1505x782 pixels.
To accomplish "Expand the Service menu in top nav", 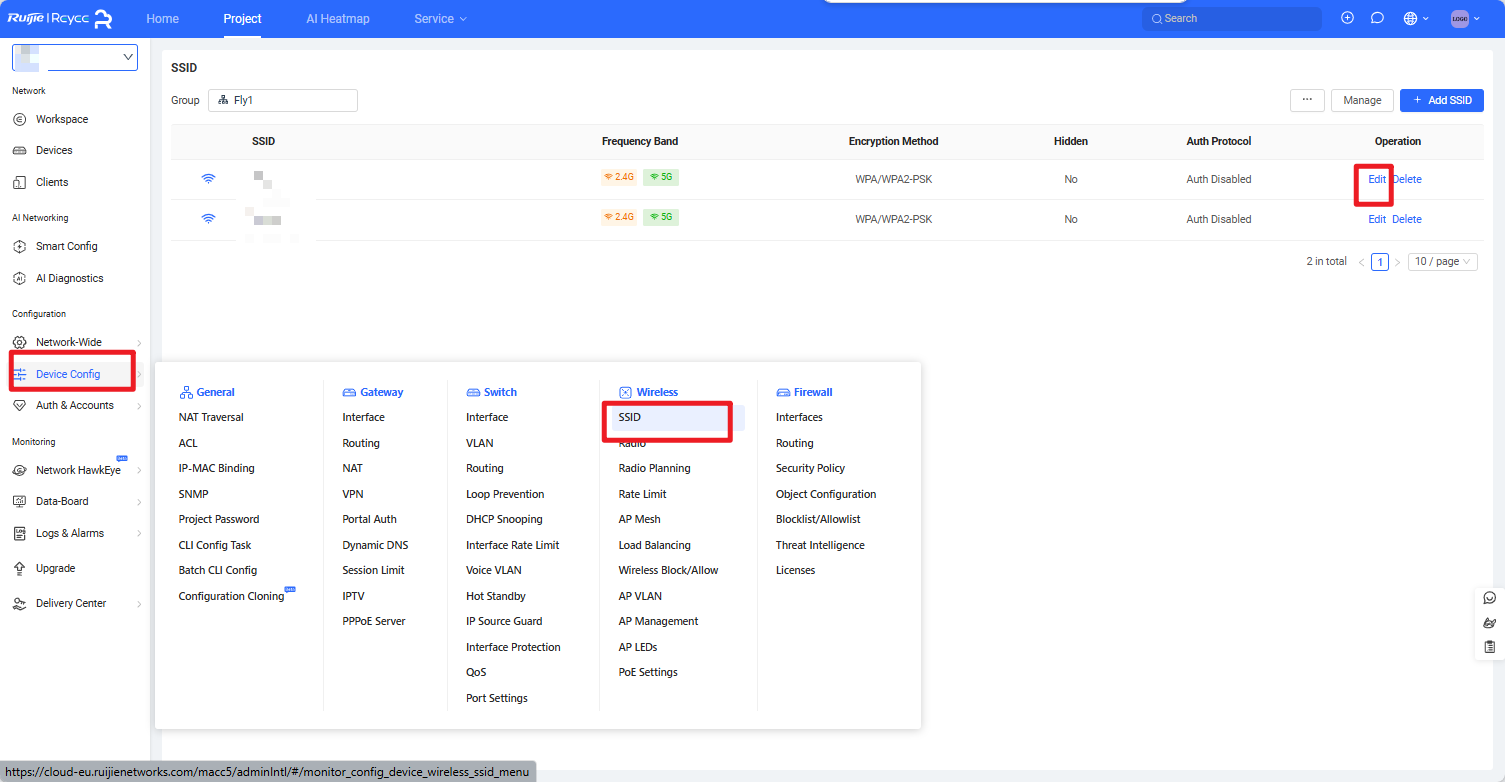I will pyautogui.click(x=440, y=19).
